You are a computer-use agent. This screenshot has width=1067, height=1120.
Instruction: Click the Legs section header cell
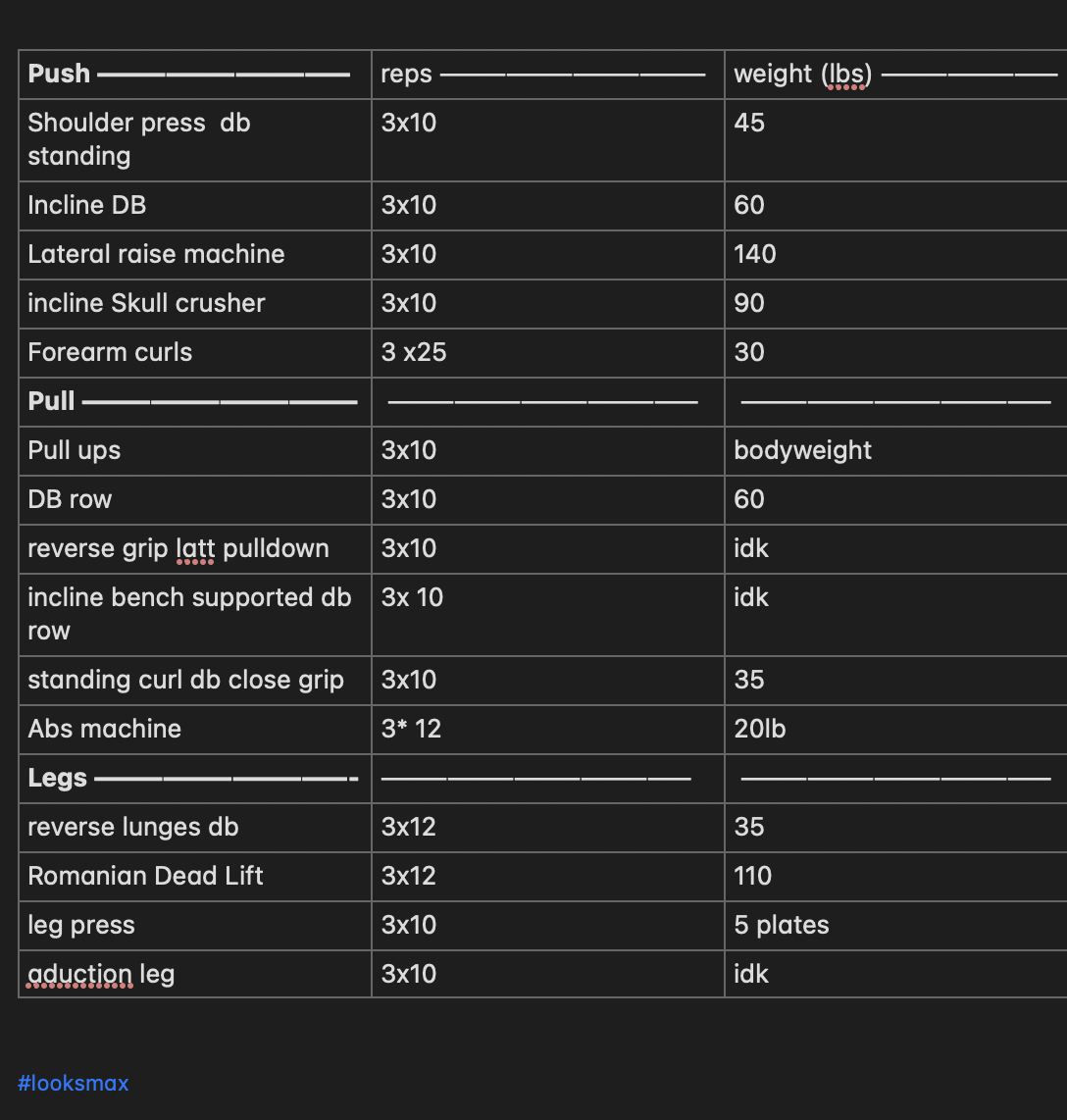[x=195, y=779]
